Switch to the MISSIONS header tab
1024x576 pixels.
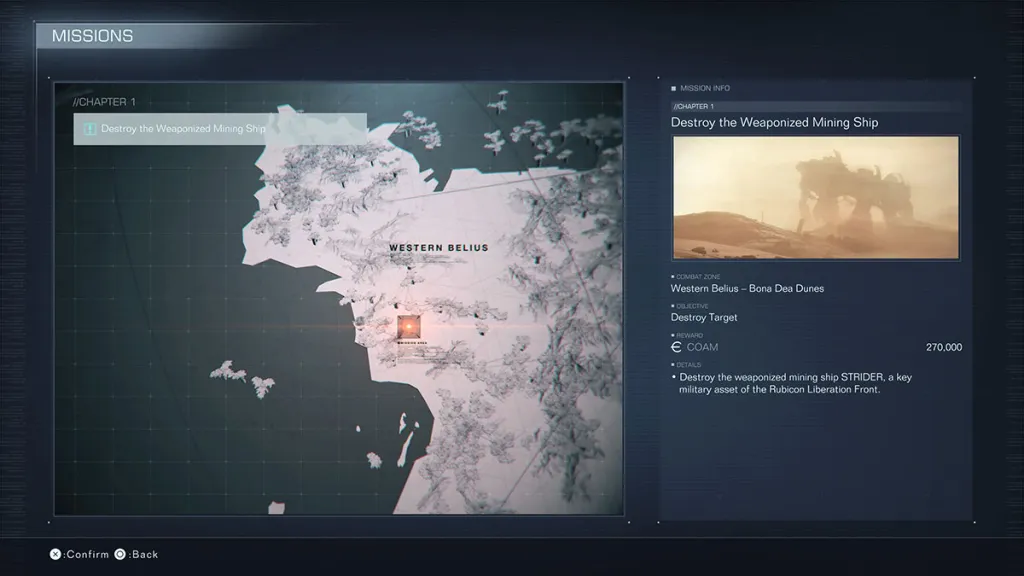click(92, 35)
